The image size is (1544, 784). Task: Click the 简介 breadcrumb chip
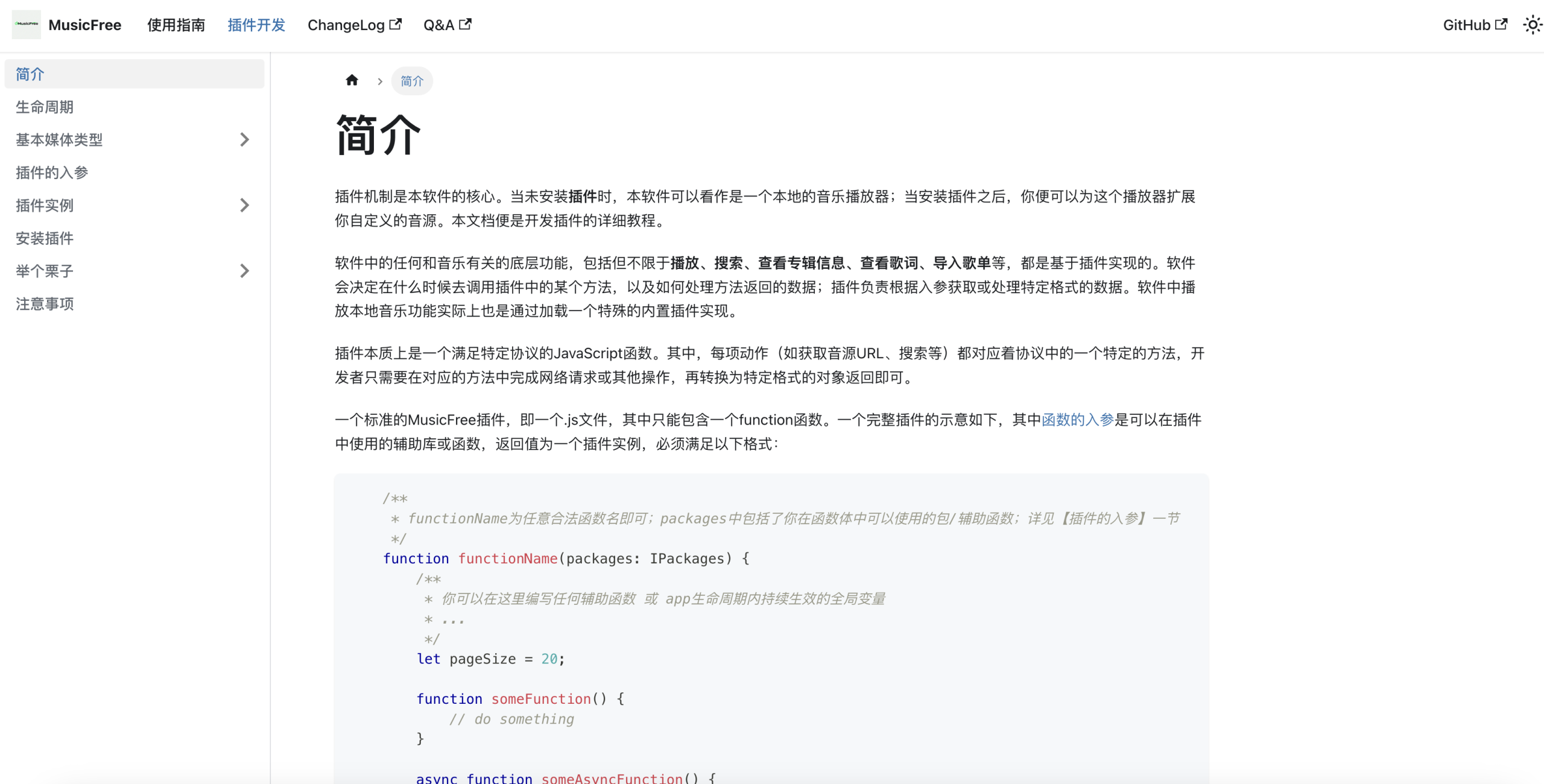(412, 81)
